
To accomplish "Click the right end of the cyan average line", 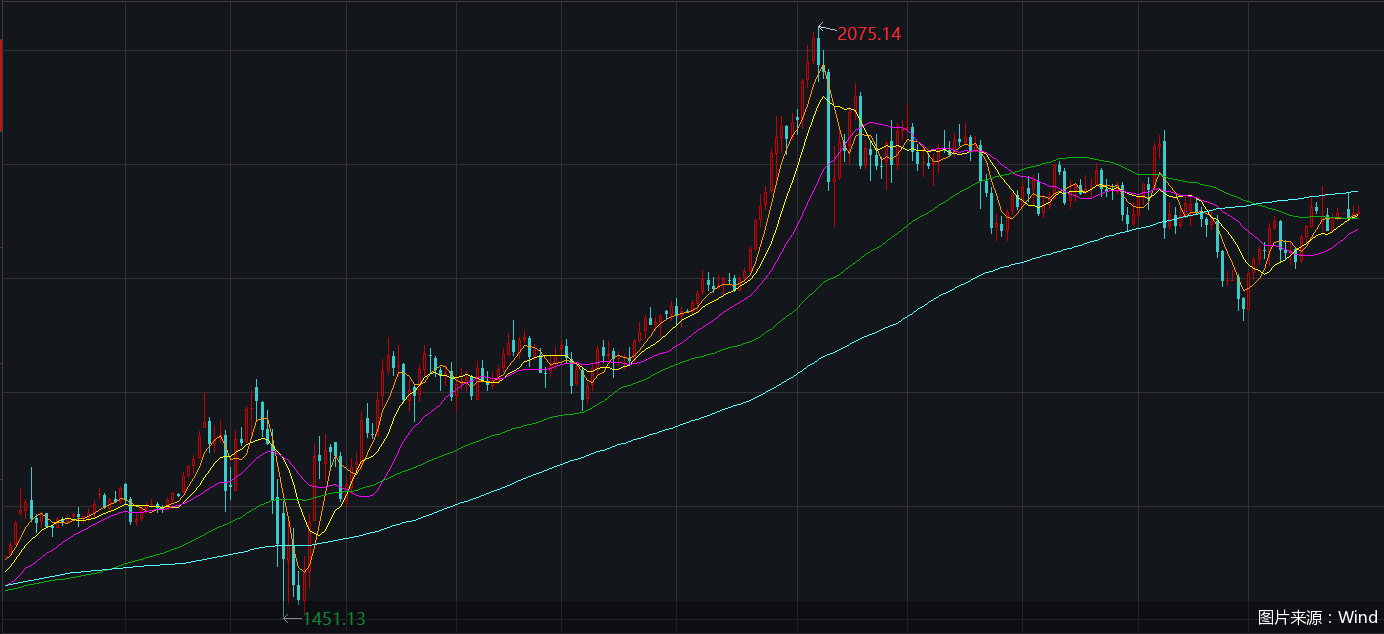I will pos(1356,191).
